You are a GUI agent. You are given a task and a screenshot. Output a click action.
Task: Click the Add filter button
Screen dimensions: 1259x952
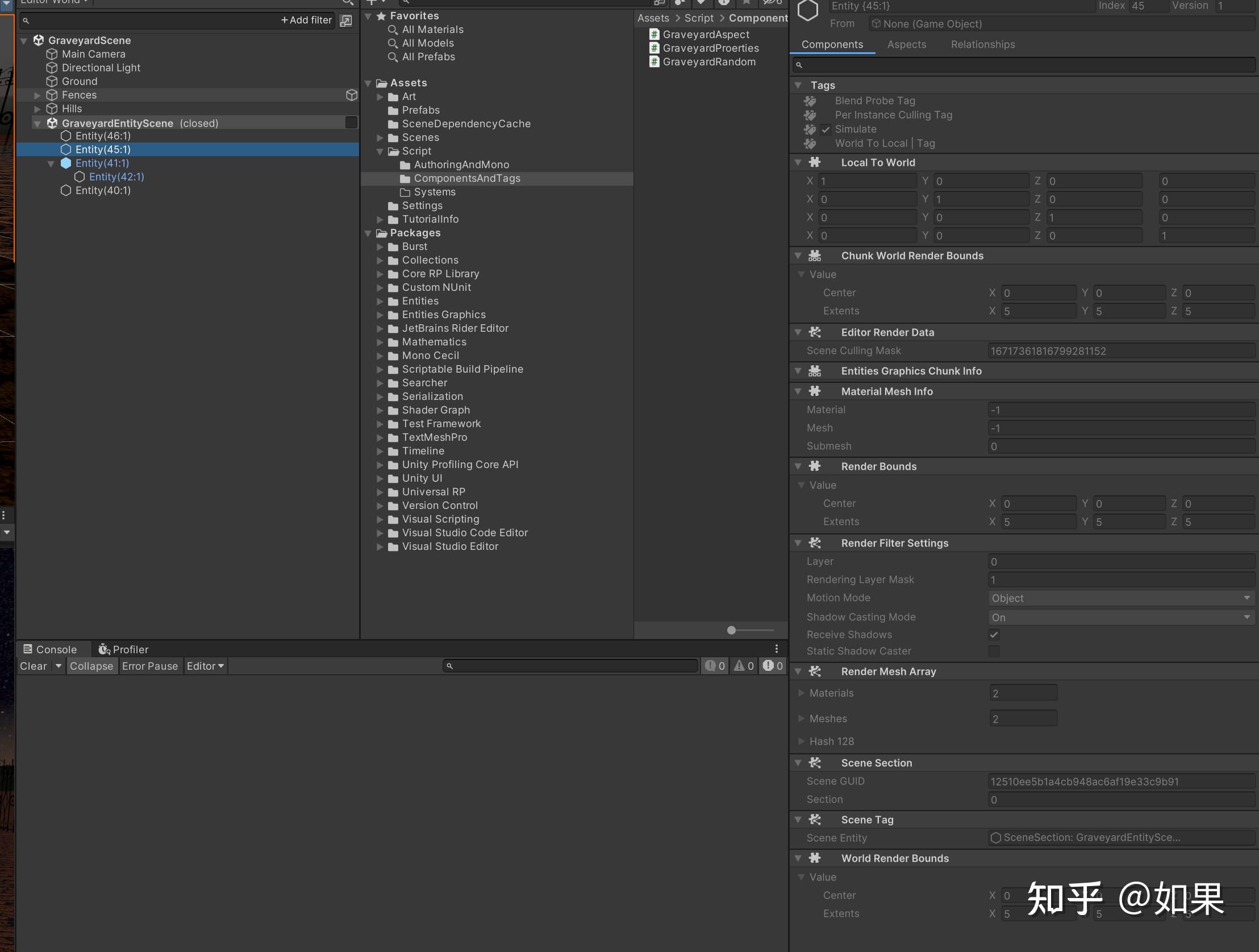[306, 19]
